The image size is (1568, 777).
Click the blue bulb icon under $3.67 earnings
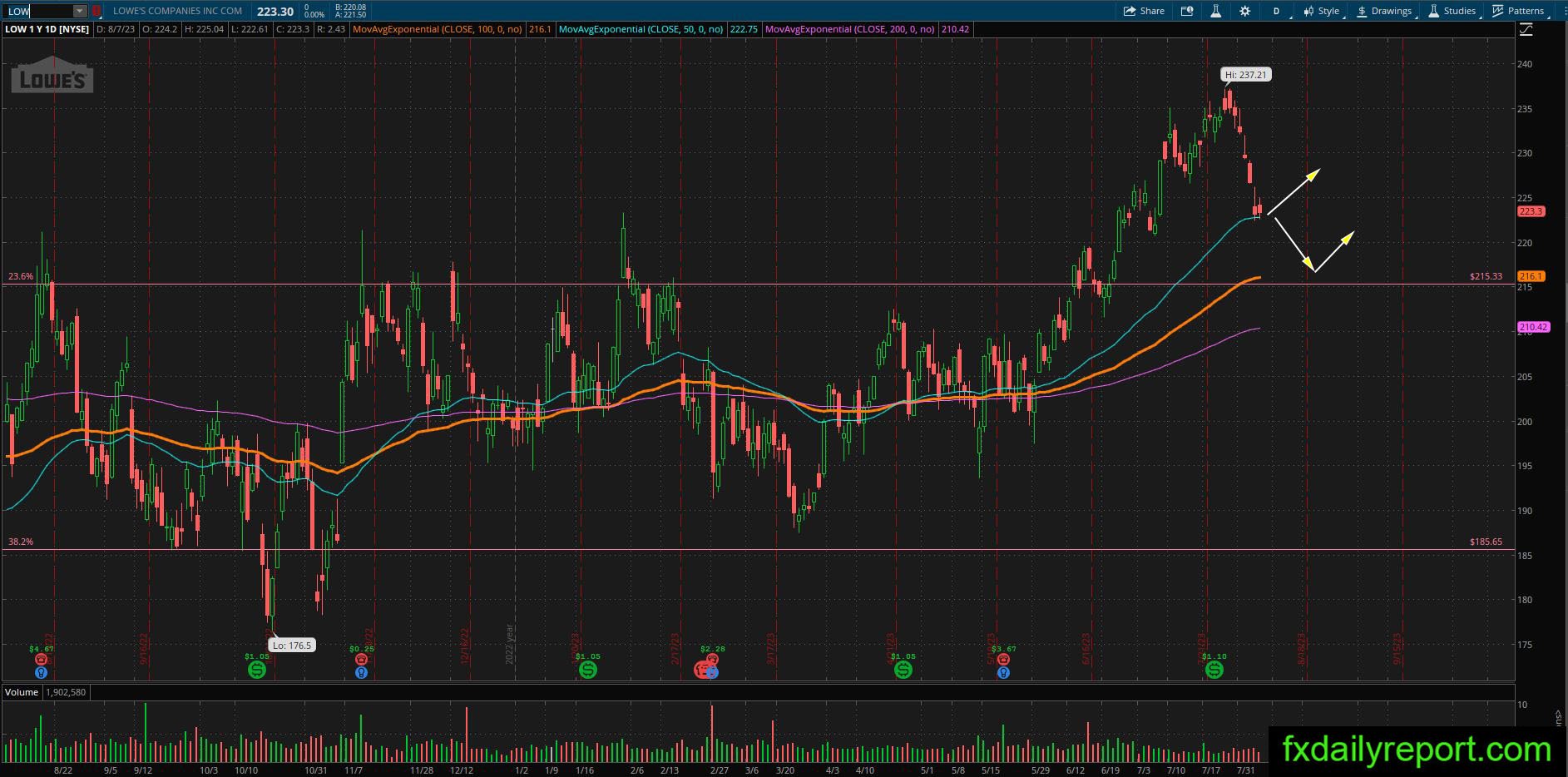click(1003, 672)
